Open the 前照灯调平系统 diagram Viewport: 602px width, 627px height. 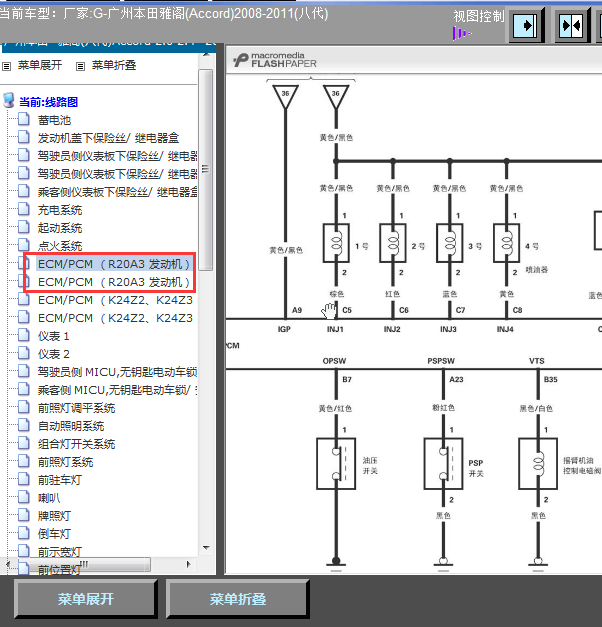pos(76,408)
